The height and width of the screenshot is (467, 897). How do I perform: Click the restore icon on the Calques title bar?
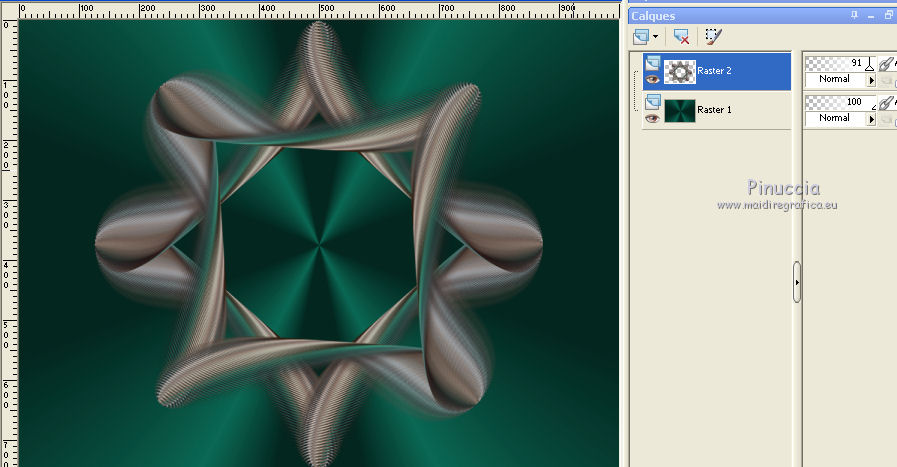[888, 15]
